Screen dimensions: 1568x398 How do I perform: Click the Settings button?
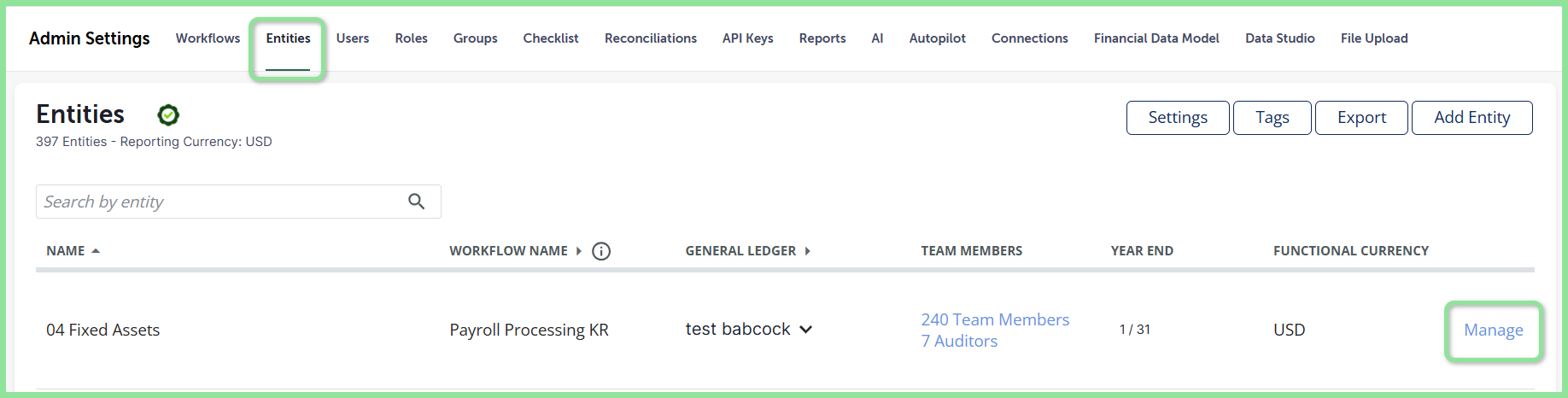pyautogui.click(x=1178, y=118)
